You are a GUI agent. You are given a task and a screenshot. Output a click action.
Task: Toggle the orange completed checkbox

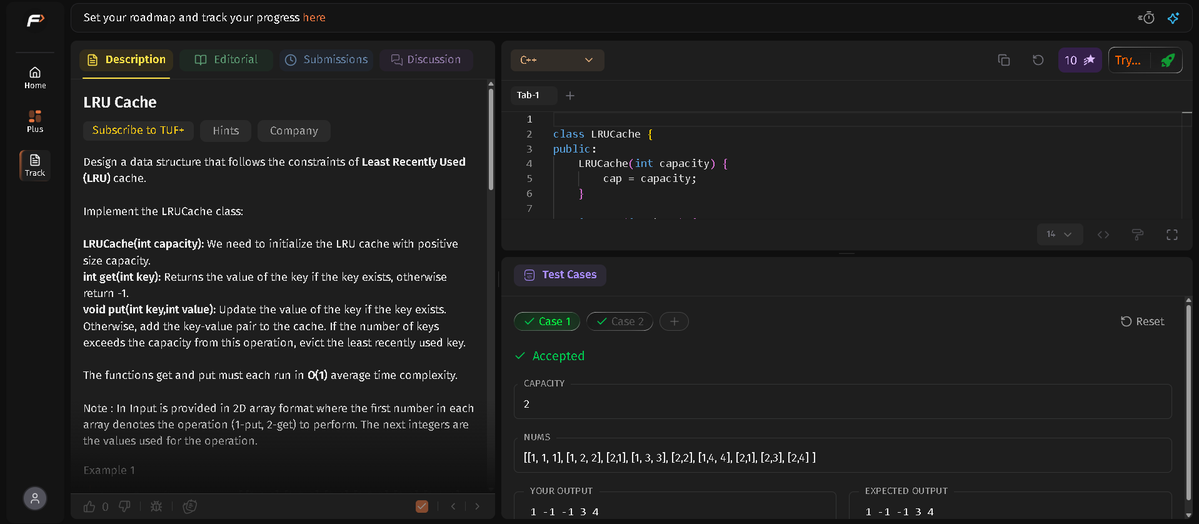click(421, 506)
